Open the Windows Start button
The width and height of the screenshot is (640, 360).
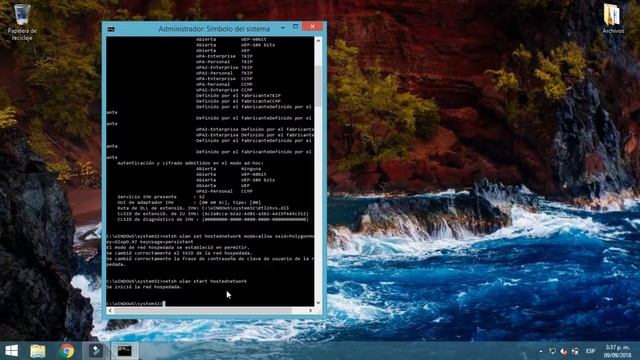11,351
